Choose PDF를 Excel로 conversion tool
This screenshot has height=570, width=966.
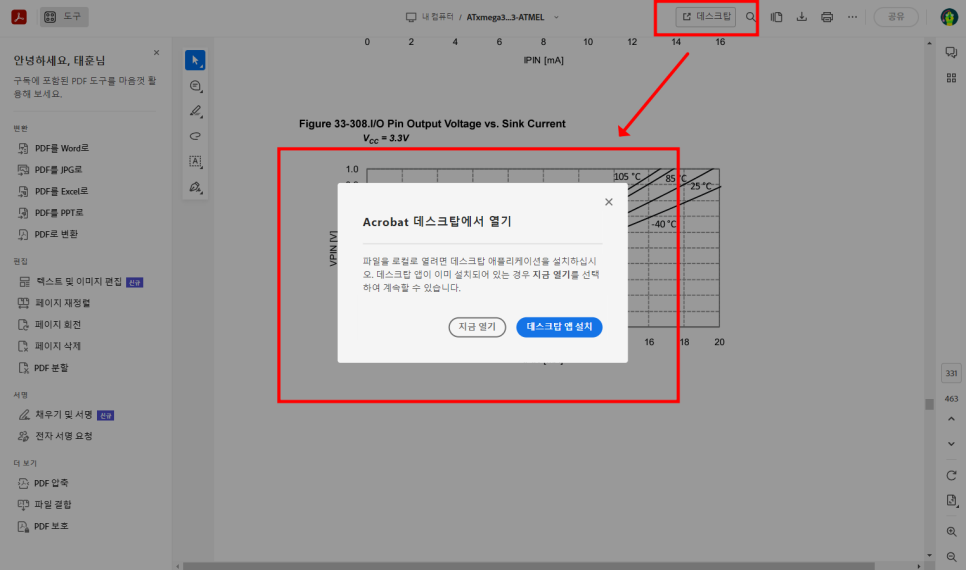click(53, 192)
